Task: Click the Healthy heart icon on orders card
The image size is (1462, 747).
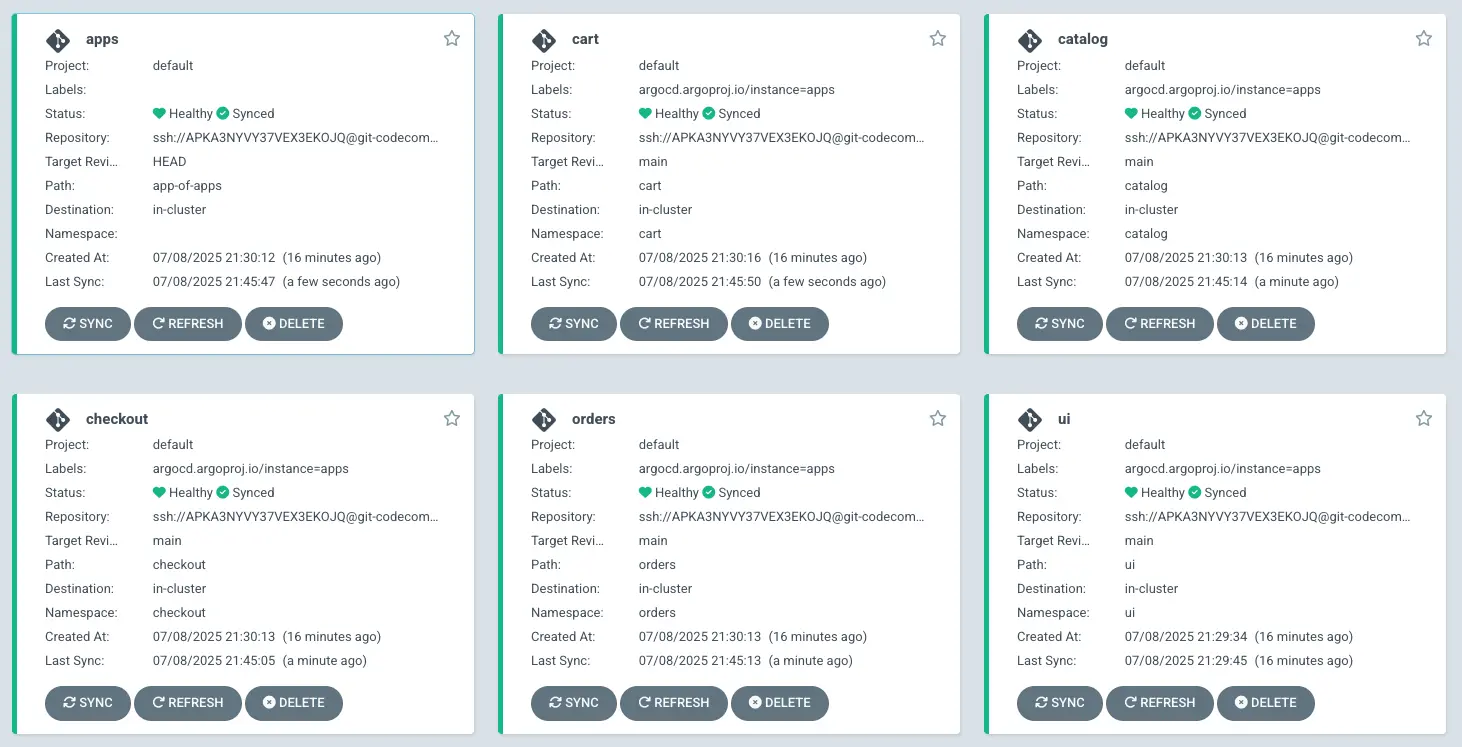Action: pos(645,492)
